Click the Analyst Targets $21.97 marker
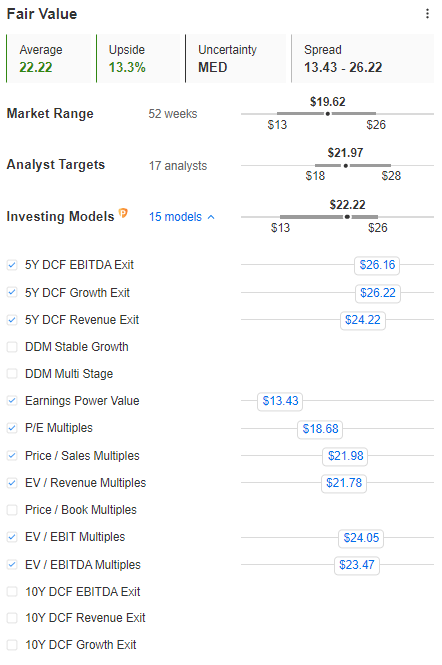442x665 pixels. point(346,165)
